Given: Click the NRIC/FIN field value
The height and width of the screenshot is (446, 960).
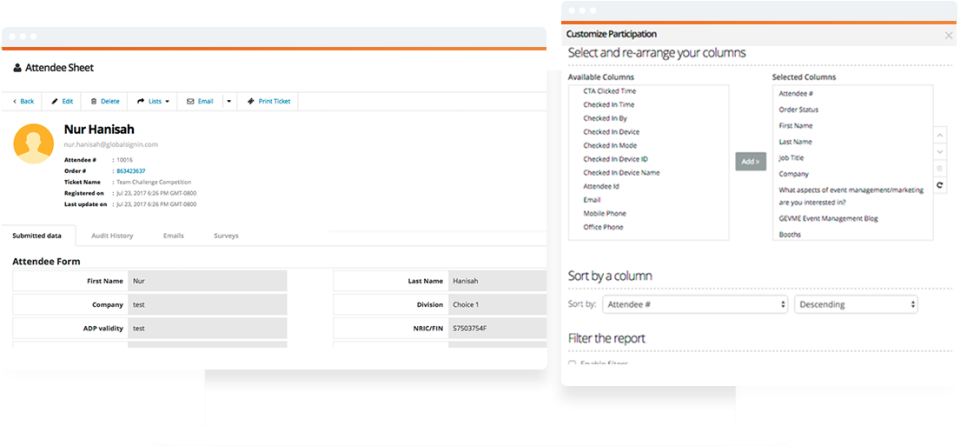Looking at the screenshot, I should (497, 328).
